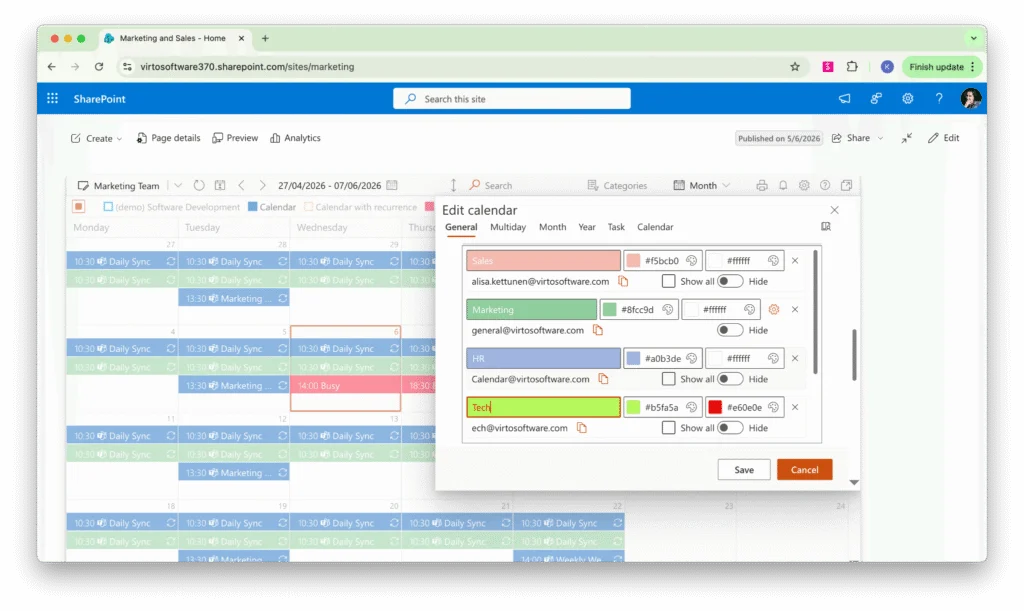1024x611 pixels.
Task: Click the #b5fa5a color swatch for Tech
Action: click(633, 407)
